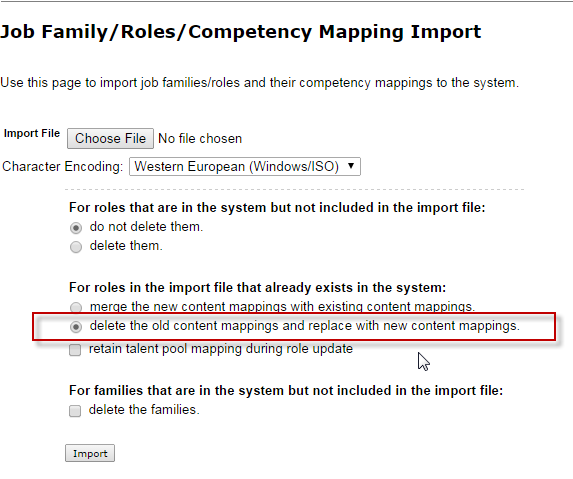The width and height of the screenshot is (573, 479).
Task: Click 'delete the old content mappings' label
Action: [x=304, y=326]
